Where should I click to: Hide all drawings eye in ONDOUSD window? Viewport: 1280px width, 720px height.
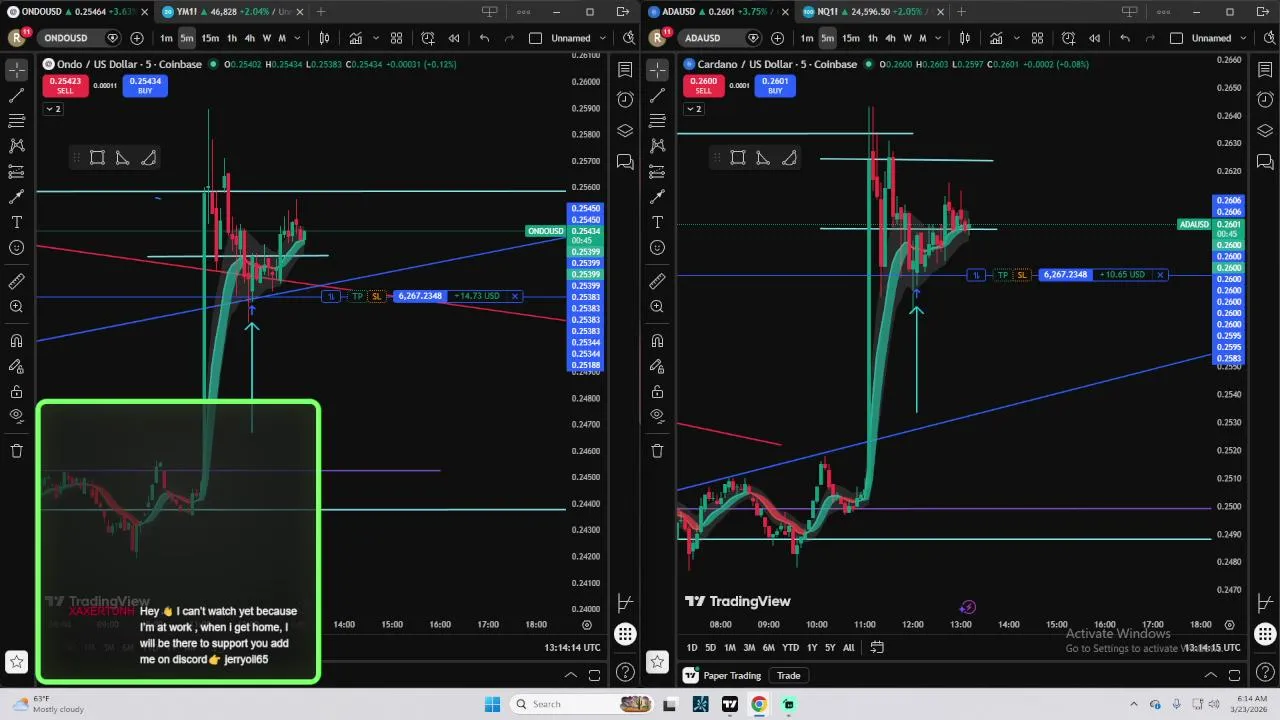click(16, 416)
